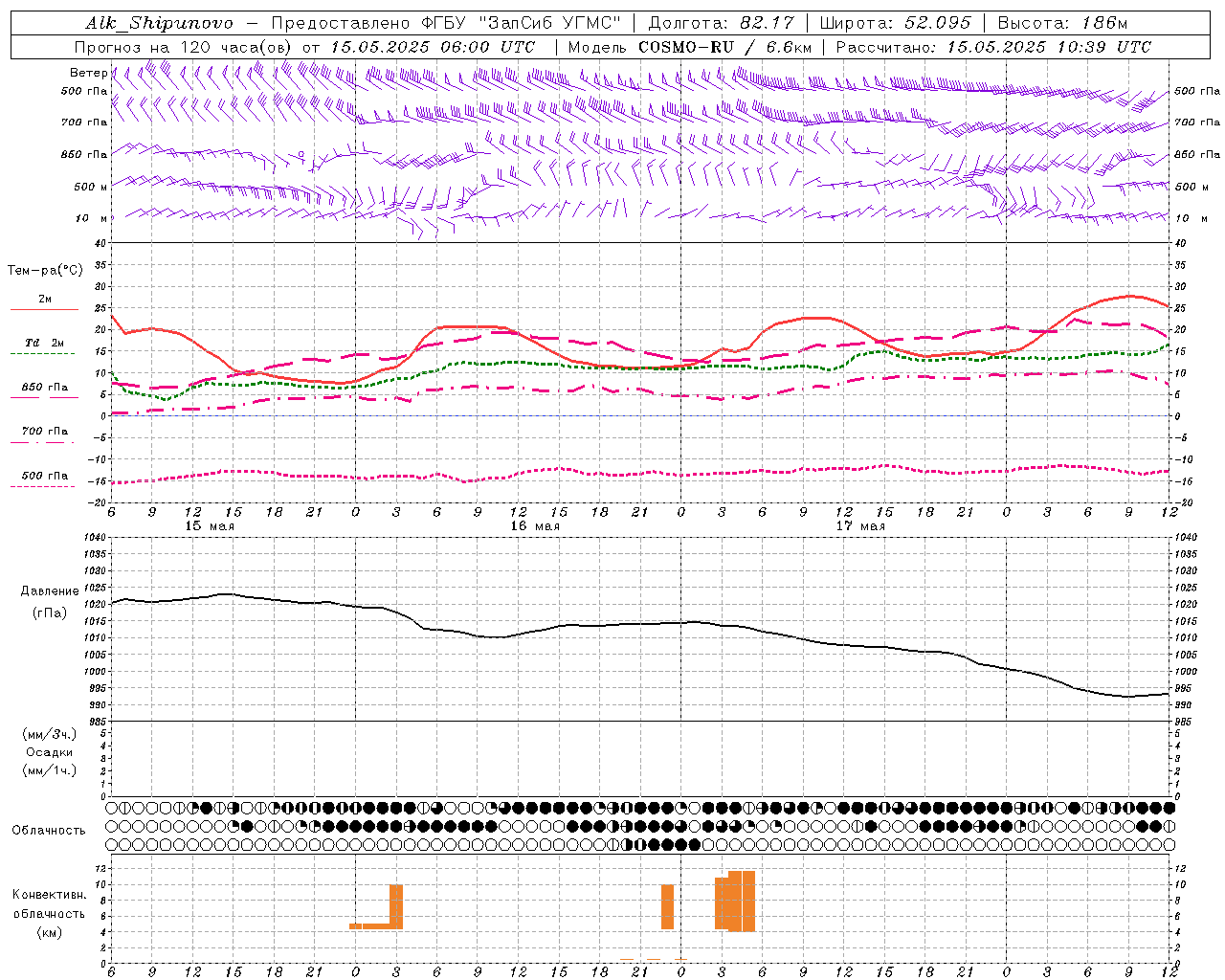Click the "500 м" wind level label on left
The image size is (1225, 980).
coord(91,187)
